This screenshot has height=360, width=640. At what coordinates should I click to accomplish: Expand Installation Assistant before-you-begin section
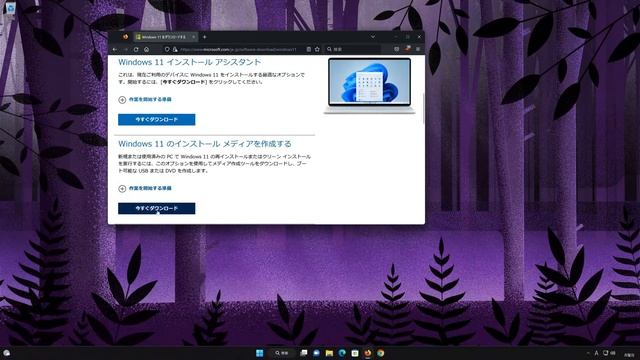145,100
